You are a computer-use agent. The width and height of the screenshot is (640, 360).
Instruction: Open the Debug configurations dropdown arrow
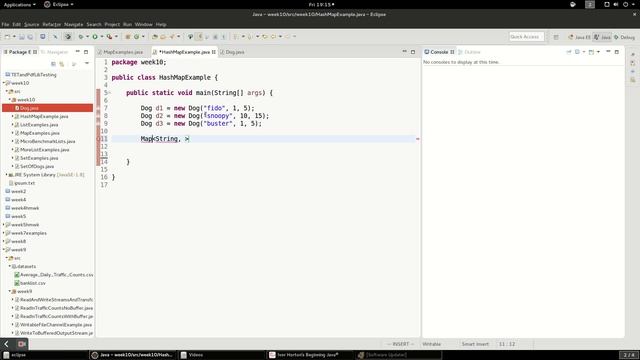click(87, 37)
